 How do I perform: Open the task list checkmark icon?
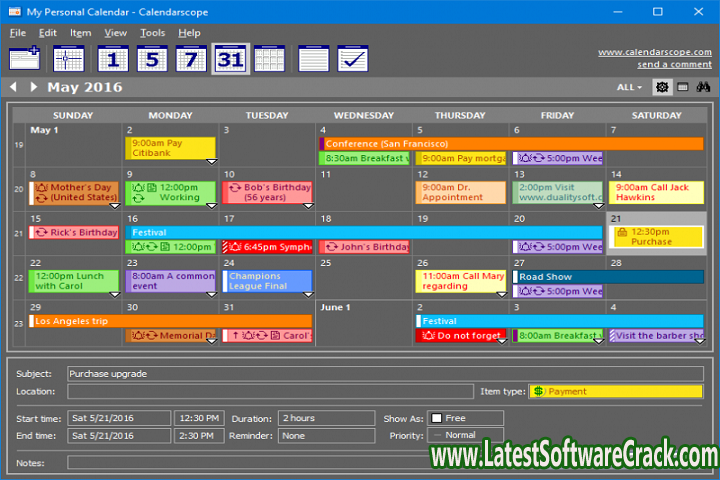click(352, 58)
